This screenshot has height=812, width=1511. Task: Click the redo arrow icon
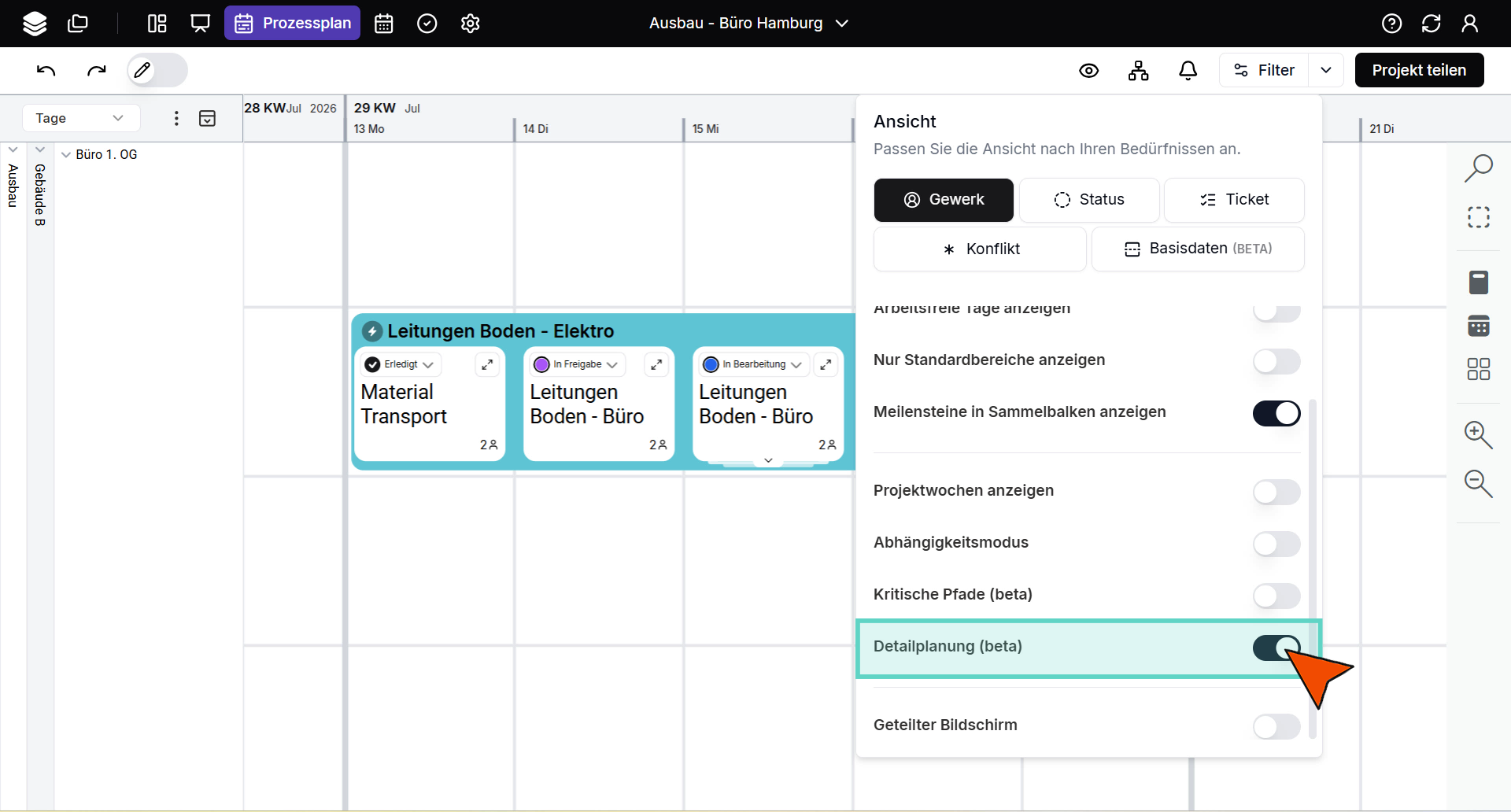(x=96, y=71)
